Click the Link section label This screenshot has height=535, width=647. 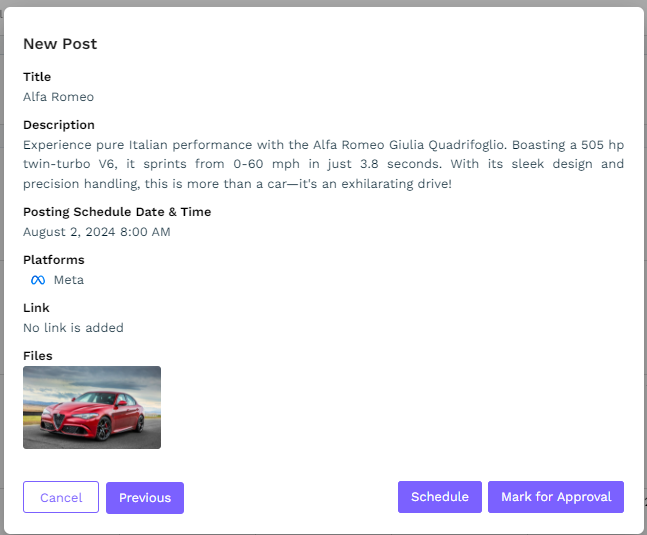[36, 308]
